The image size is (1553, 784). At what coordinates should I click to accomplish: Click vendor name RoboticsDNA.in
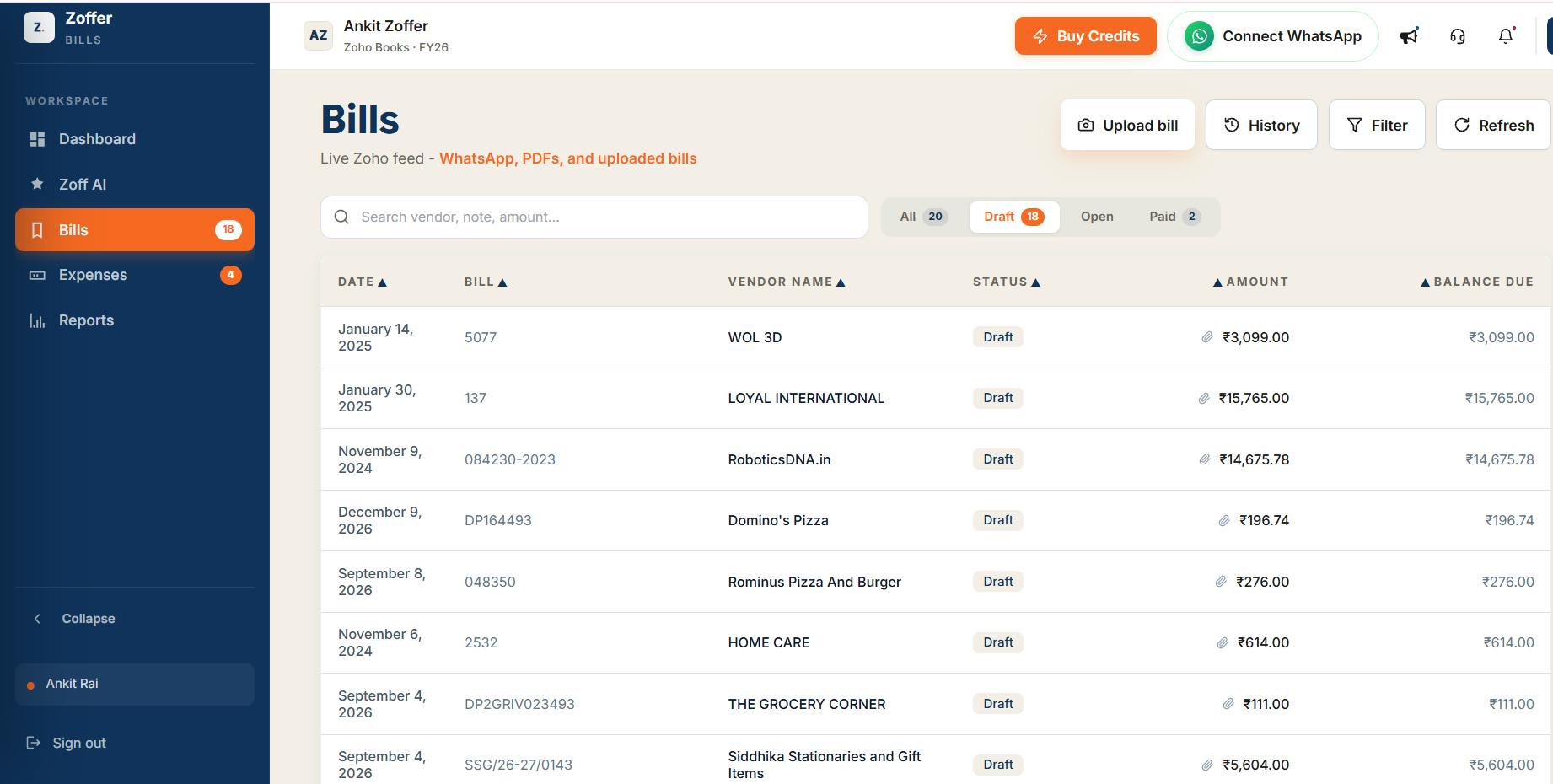(x=779, y=459)
